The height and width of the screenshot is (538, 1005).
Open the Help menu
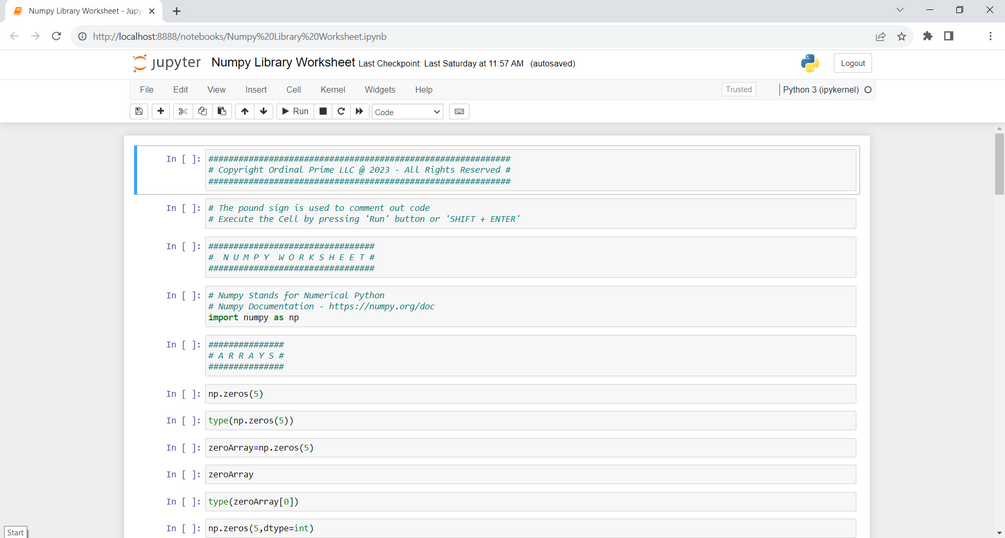pyautogui.click(x=424, y=90)
